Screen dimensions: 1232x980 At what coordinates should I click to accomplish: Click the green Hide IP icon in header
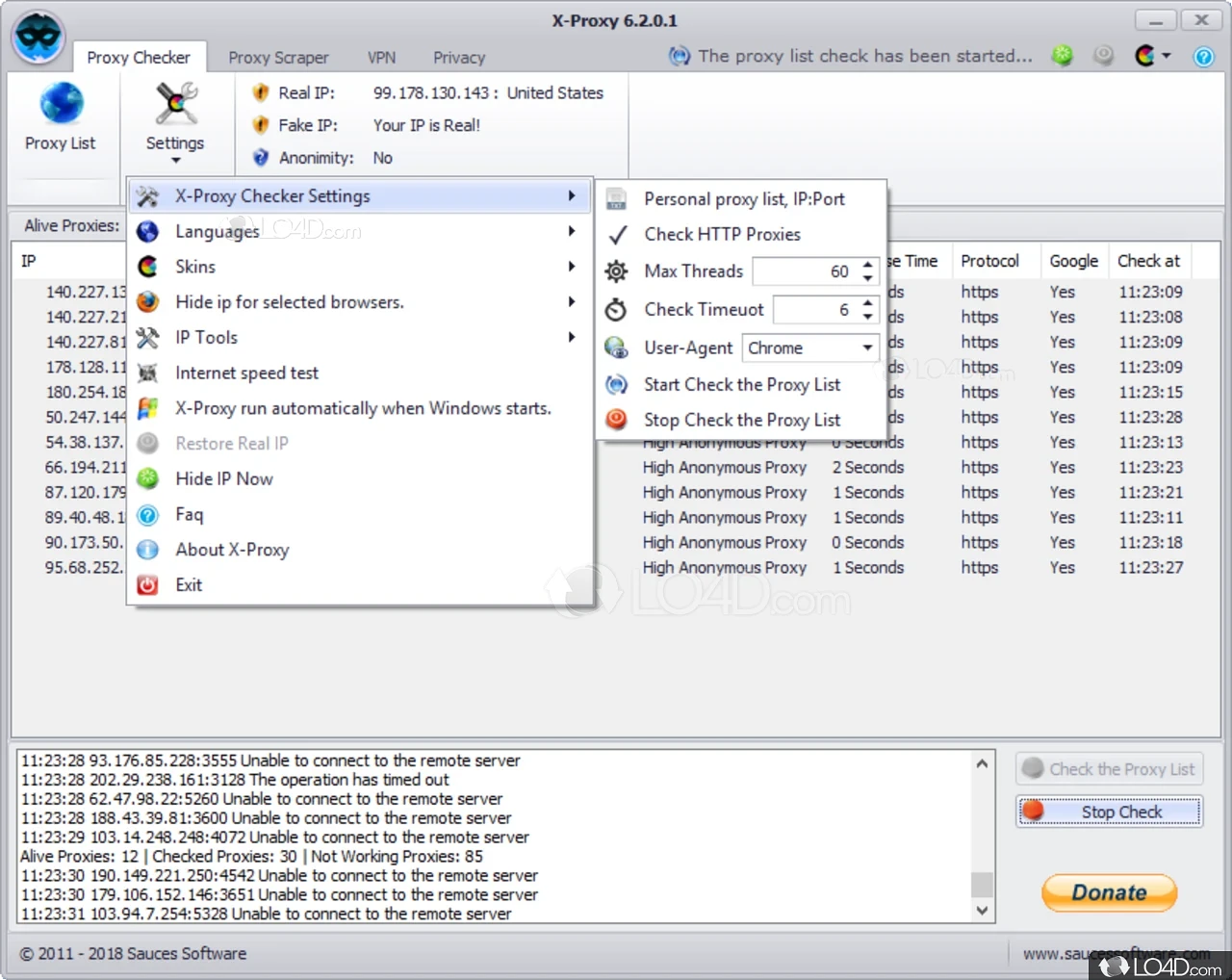[x=1062, y=56]
